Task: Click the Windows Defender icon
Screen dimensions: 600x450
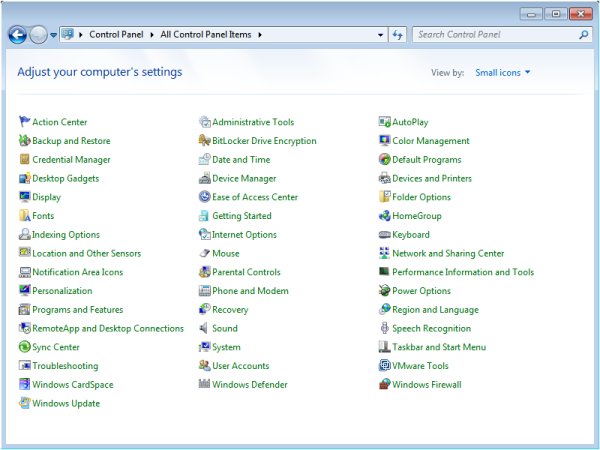Action: (x=205, y=384)
